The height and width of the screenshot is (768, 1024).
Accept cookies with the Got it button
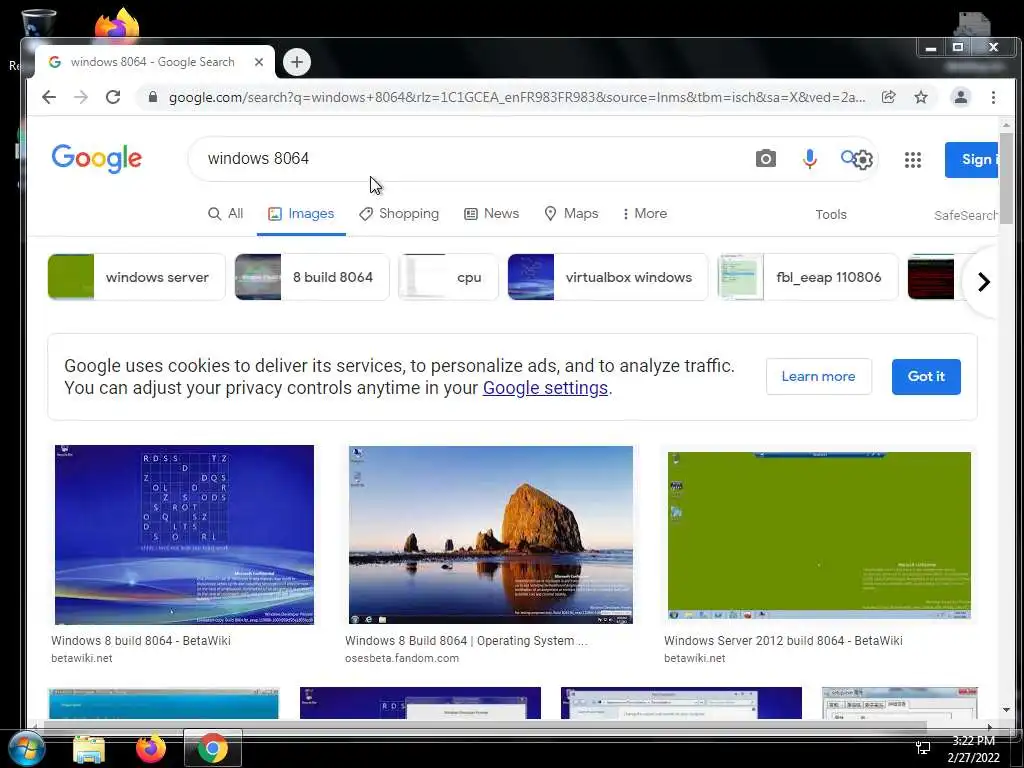pyautogui.click(x=926, y=376)
